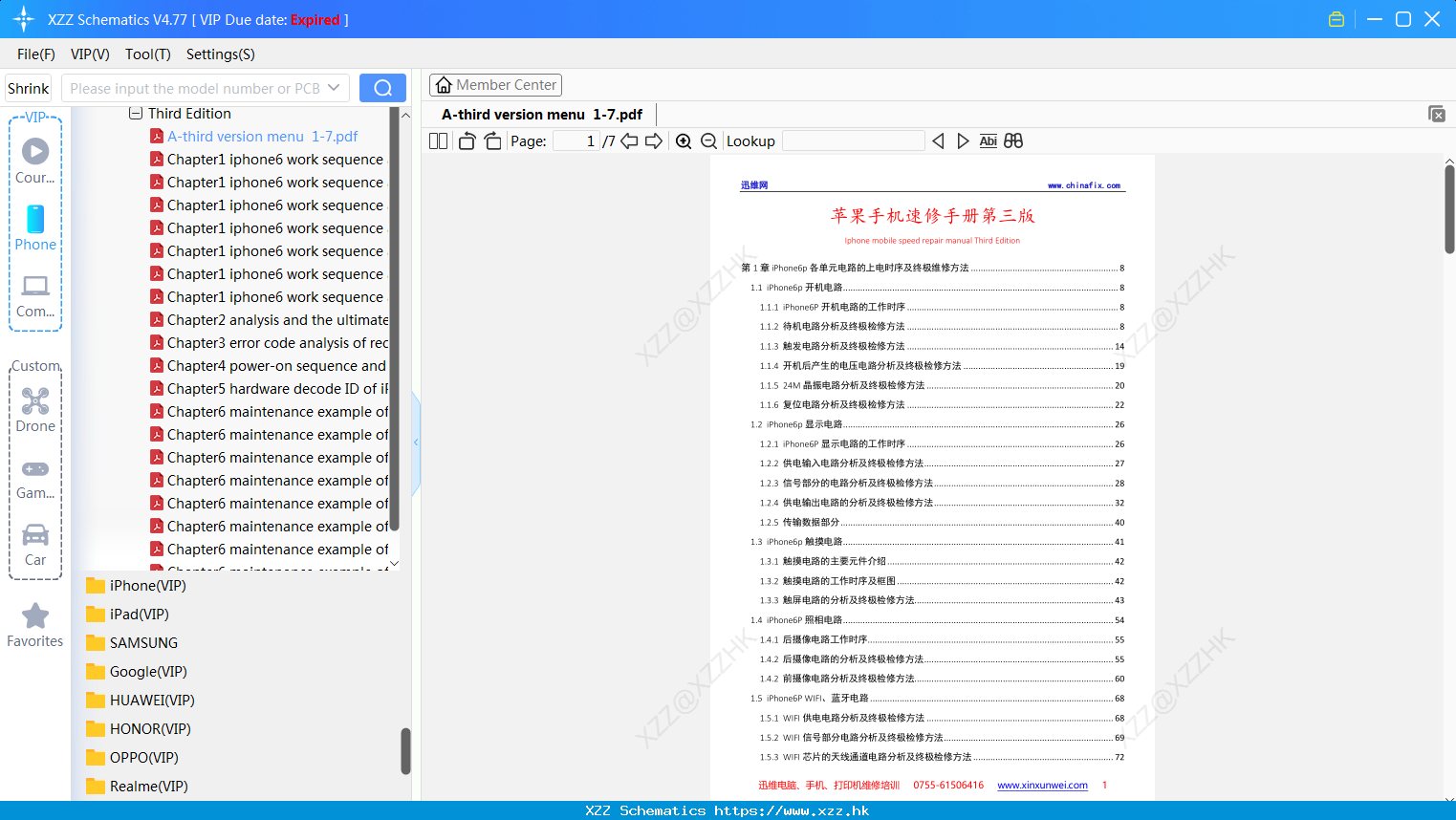
Task: Open the Game console category icon
Action: coord(35,478)
